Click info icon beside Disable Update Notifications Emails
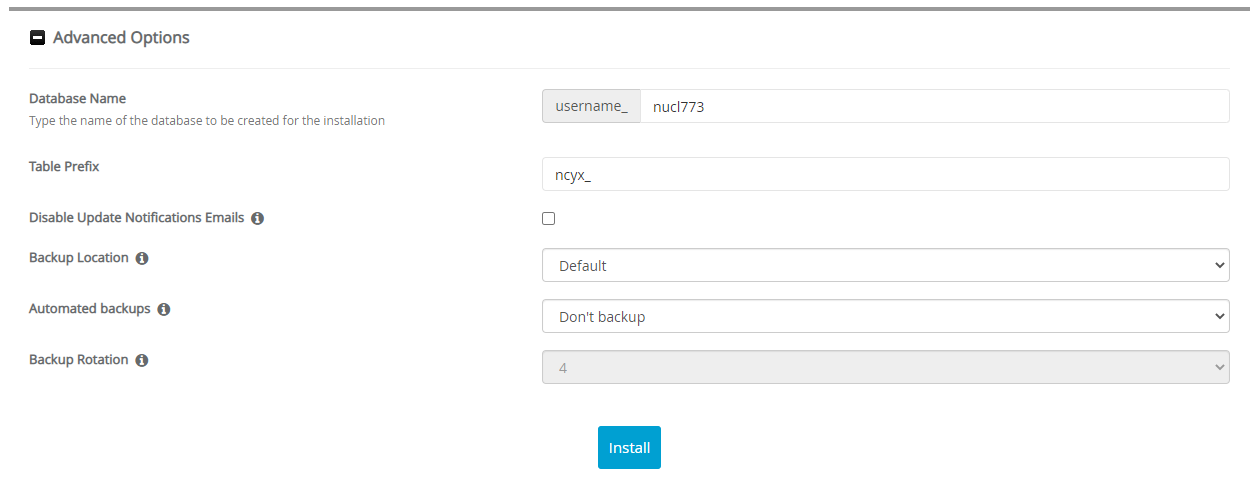Screen dimensions: 1257x479 tap(257, 218)
